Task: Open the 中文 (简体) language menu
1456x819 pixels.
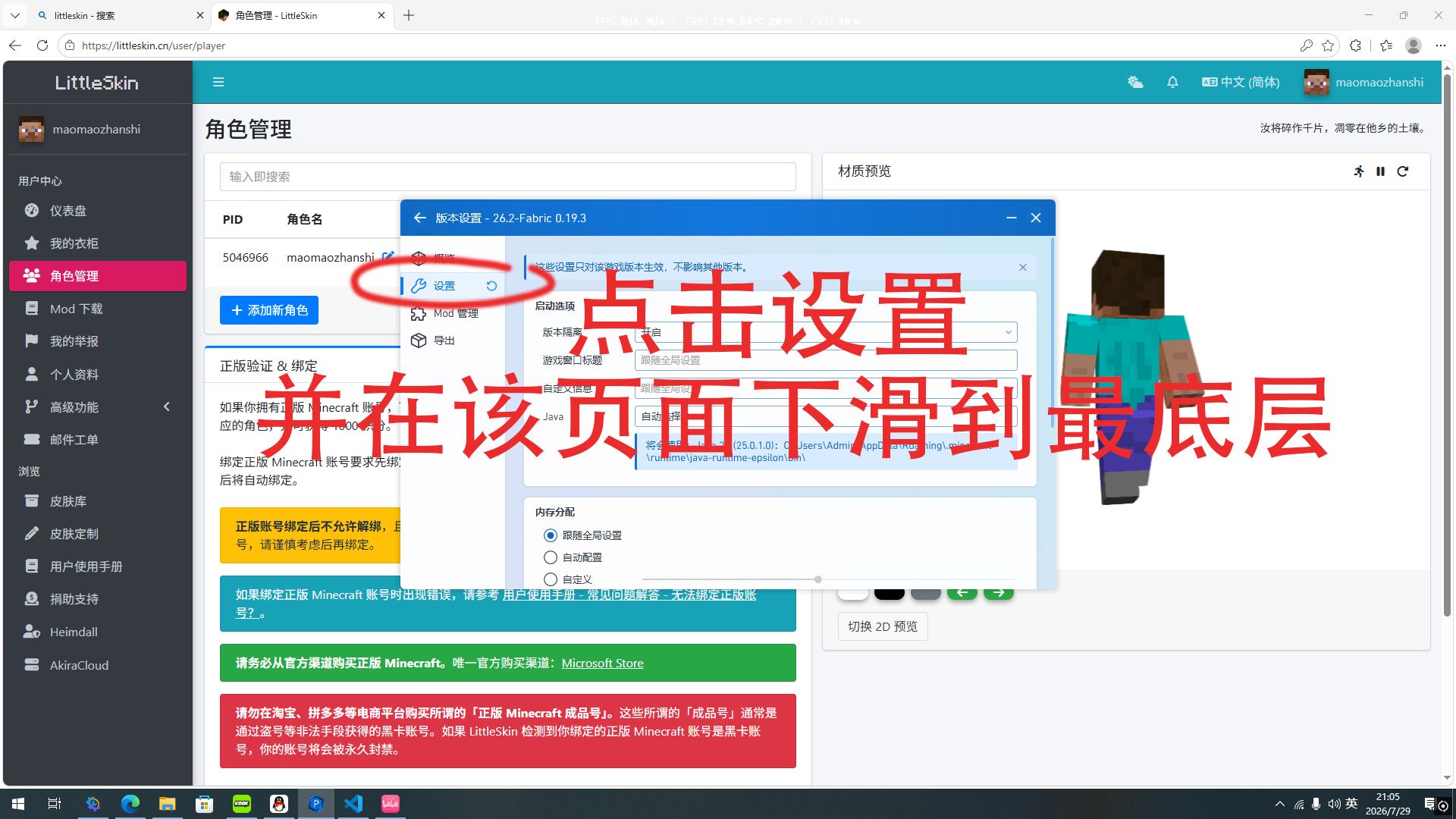Action: click(x=1241, y=82)
